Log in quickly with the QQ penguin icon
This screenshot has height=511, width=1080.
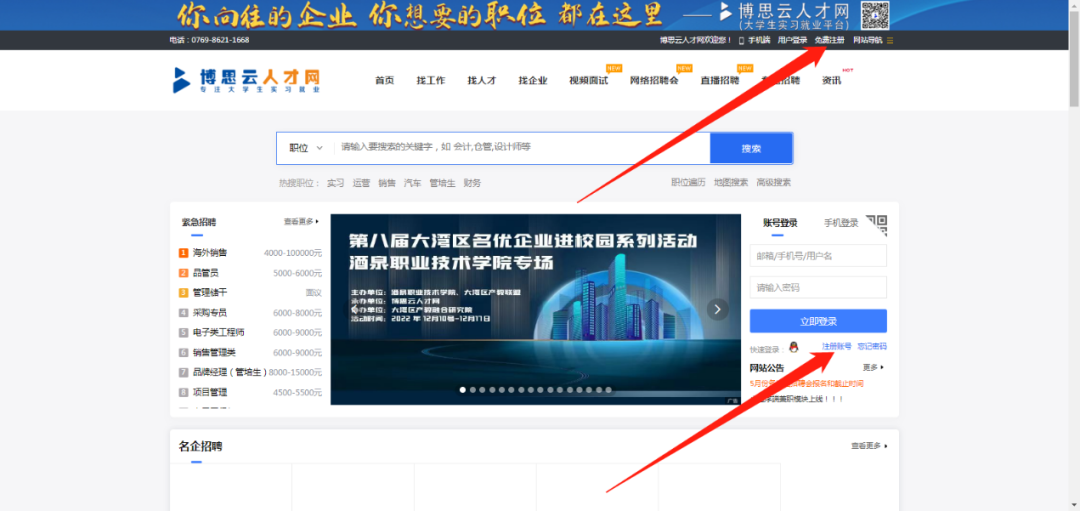pyautogui.click(x=794, y=346)
